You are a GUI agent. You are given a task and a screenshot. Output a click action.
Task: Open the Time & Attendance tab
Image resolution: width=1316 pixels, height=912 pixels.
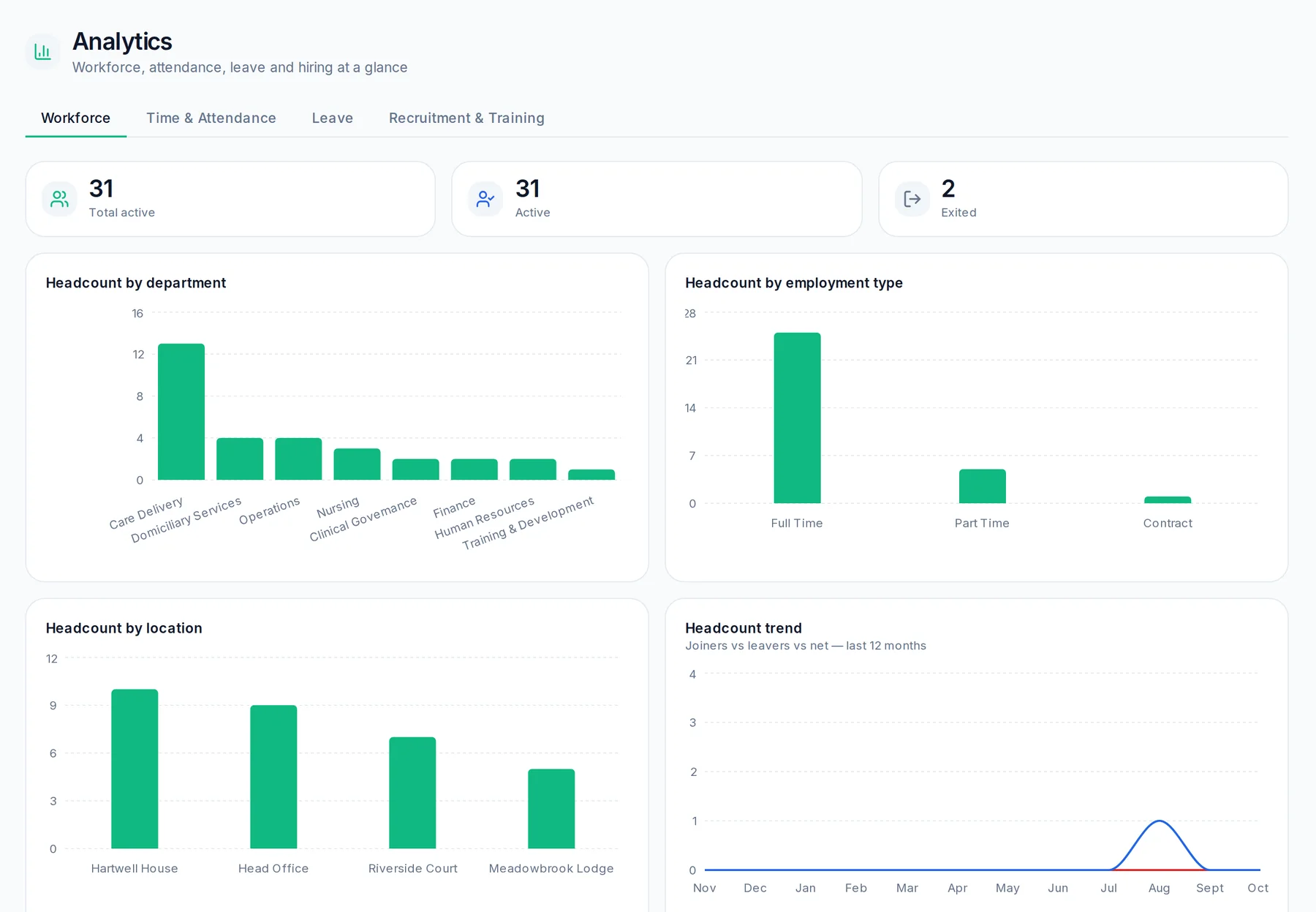click(x=211, y=118)
